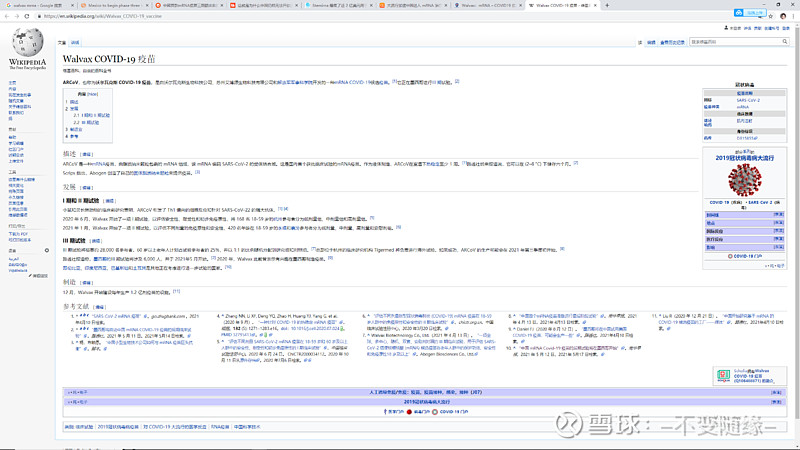Switch to the Stemirna tab
The height and width of the screenshot is (450, 800).
pyautogui.click(x=338, y=5)
